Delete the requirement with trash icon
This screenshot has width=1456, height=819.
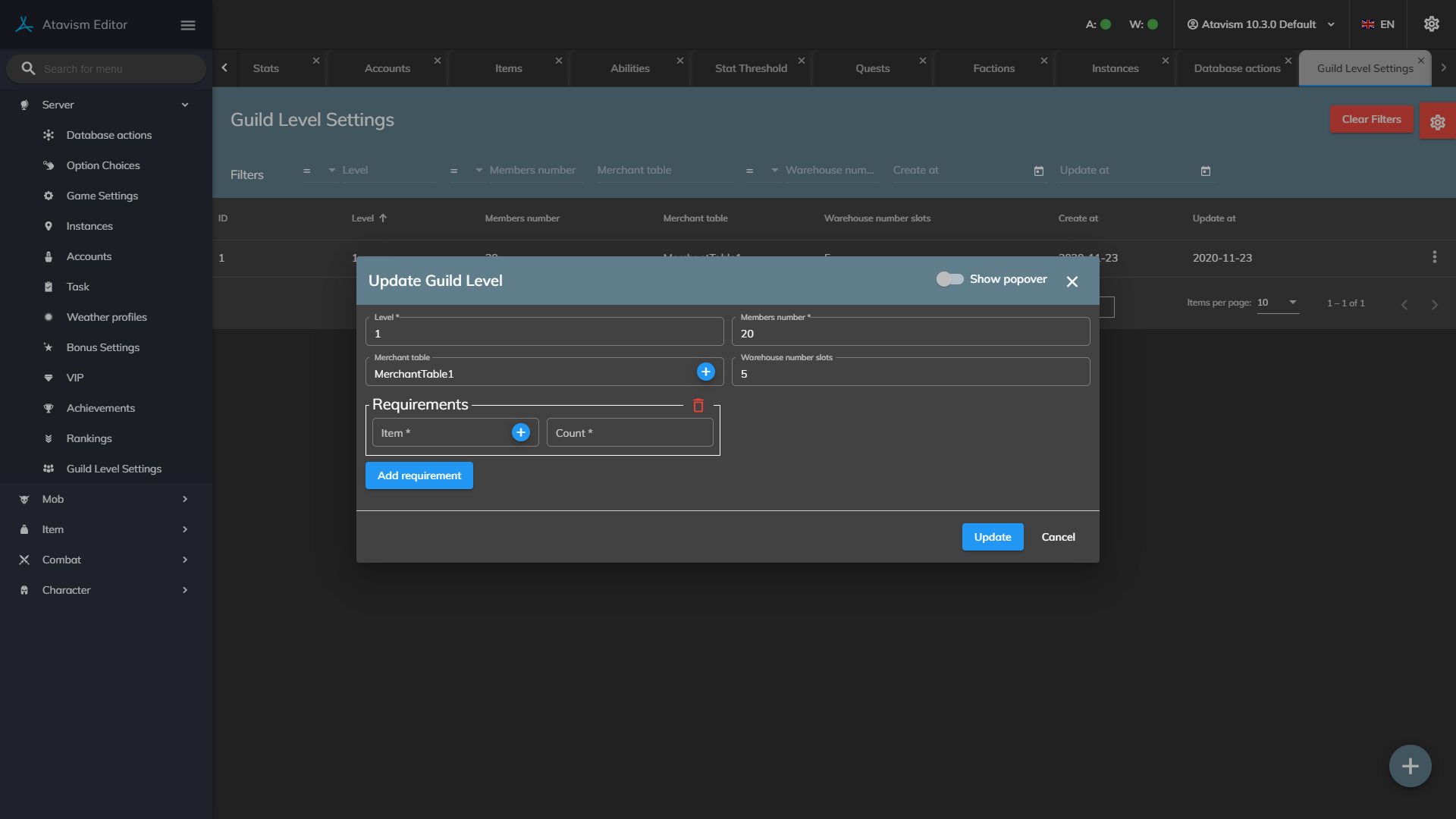(698, 406)
